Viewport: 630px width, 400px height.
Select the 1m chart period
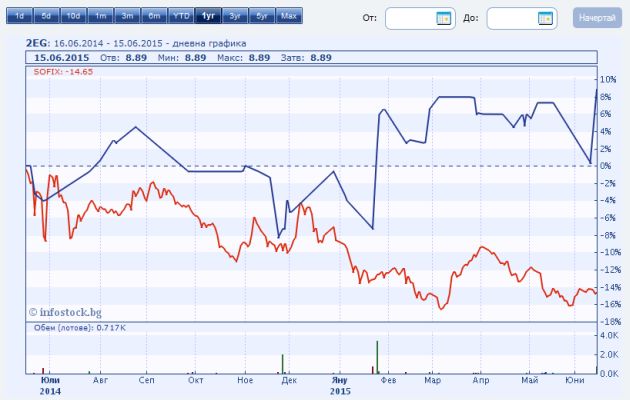(x=100, y=17)
